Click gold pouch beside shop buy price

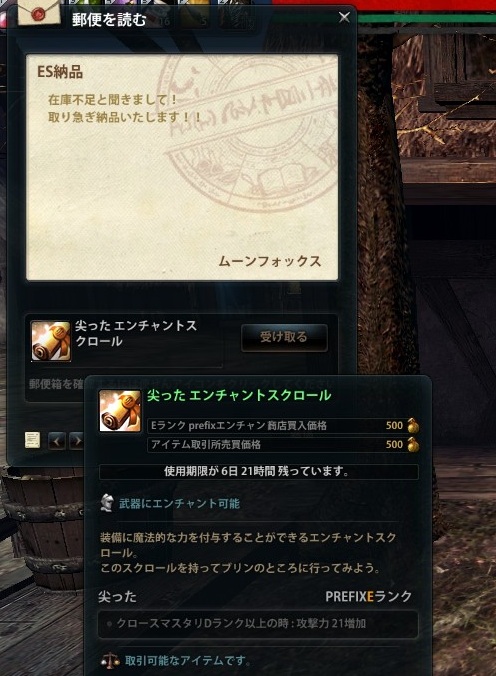pyautogui.click(x=413, y=426)
